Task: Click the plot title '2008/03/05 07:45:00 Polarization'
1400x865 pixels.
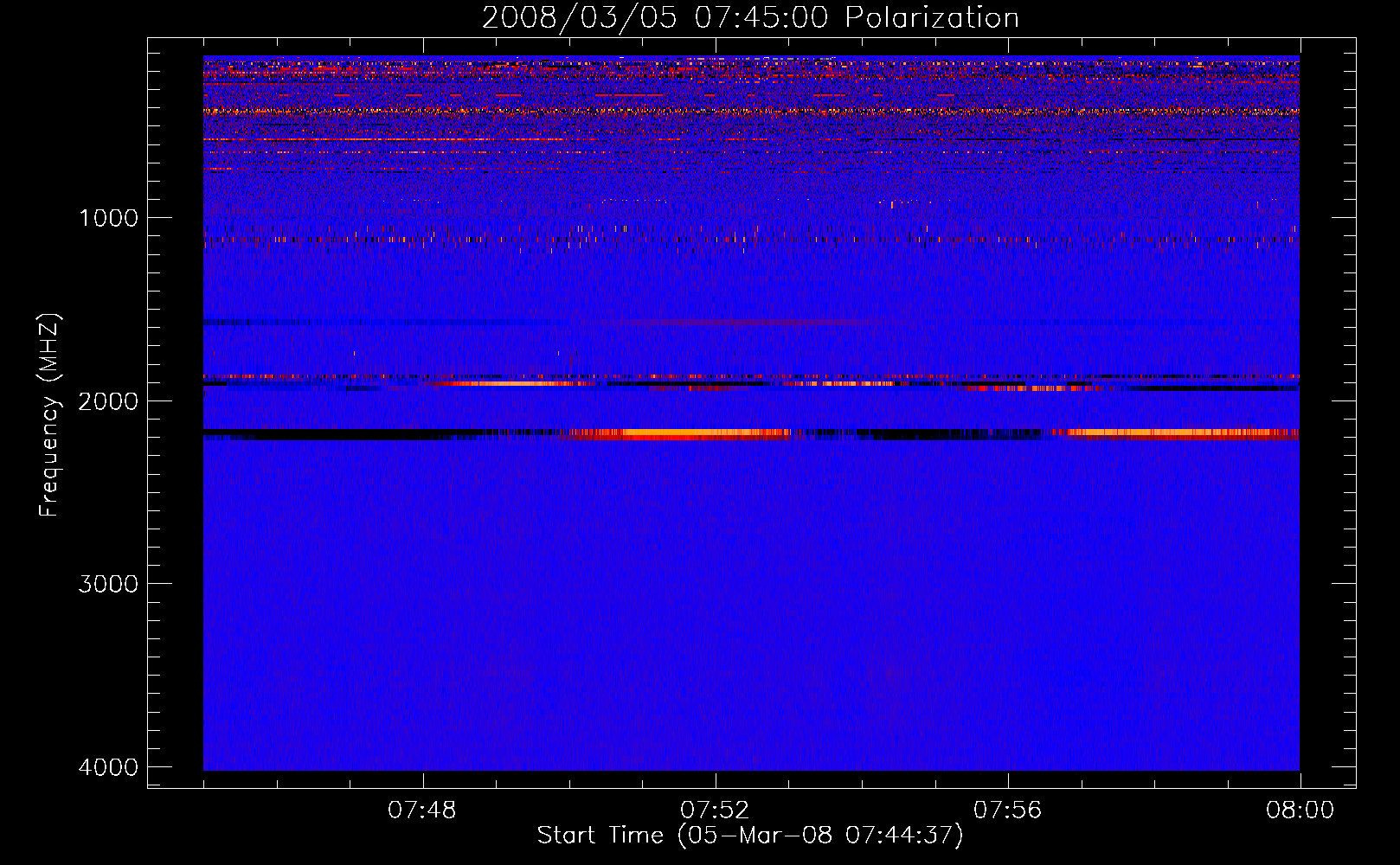Action: tap(750, 17)
